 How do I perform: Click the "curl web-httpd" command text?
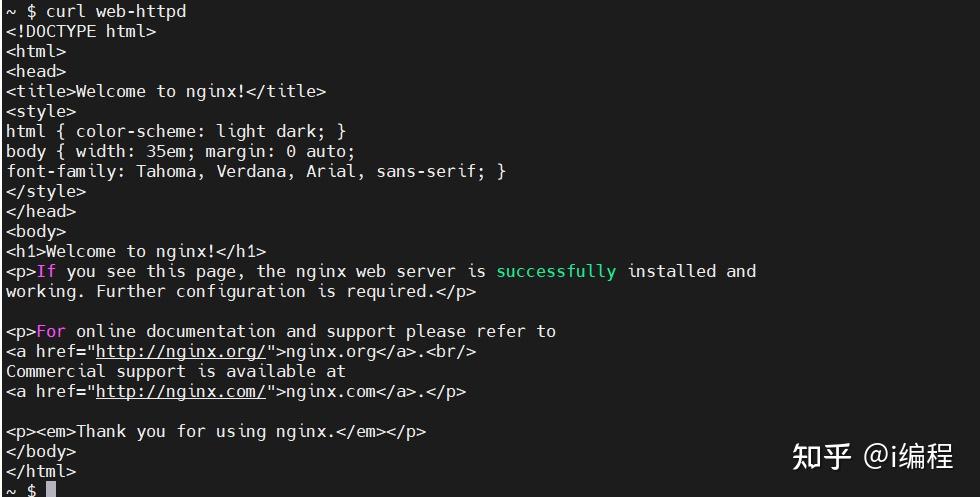click(116, 11)
